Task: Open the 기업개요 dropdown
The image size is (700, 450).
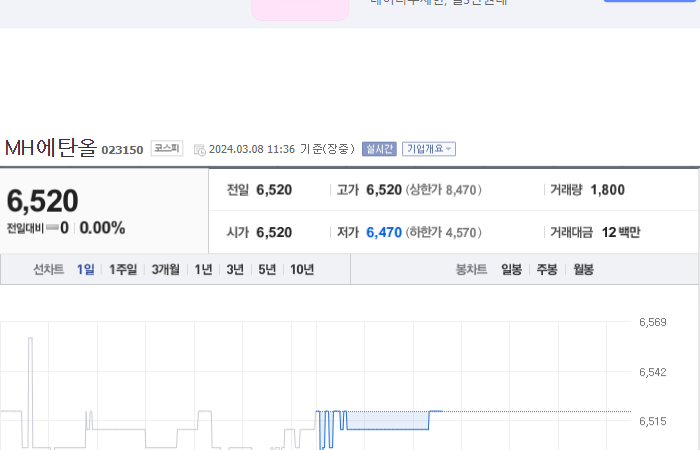Action: 429,149
